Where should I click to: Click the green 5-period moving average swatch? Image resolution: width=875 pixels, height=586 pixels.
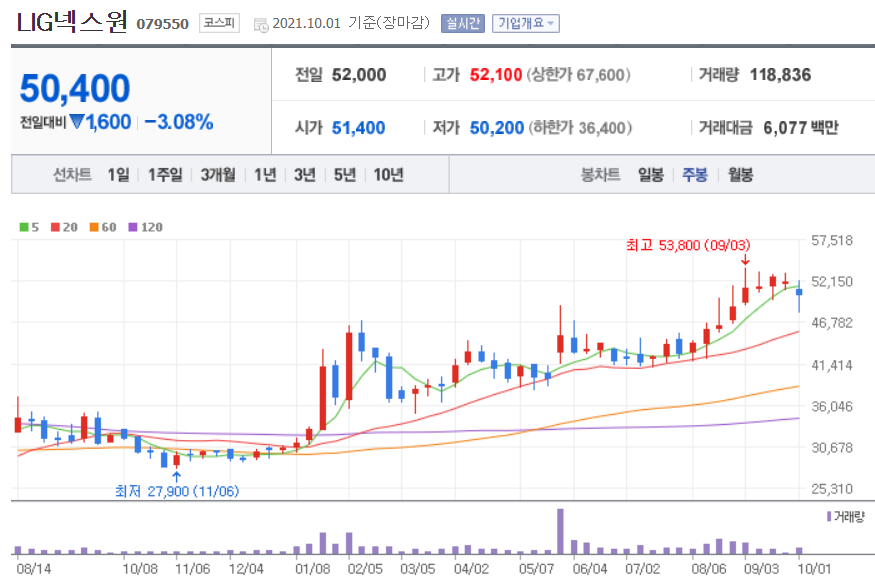point(24,227)
